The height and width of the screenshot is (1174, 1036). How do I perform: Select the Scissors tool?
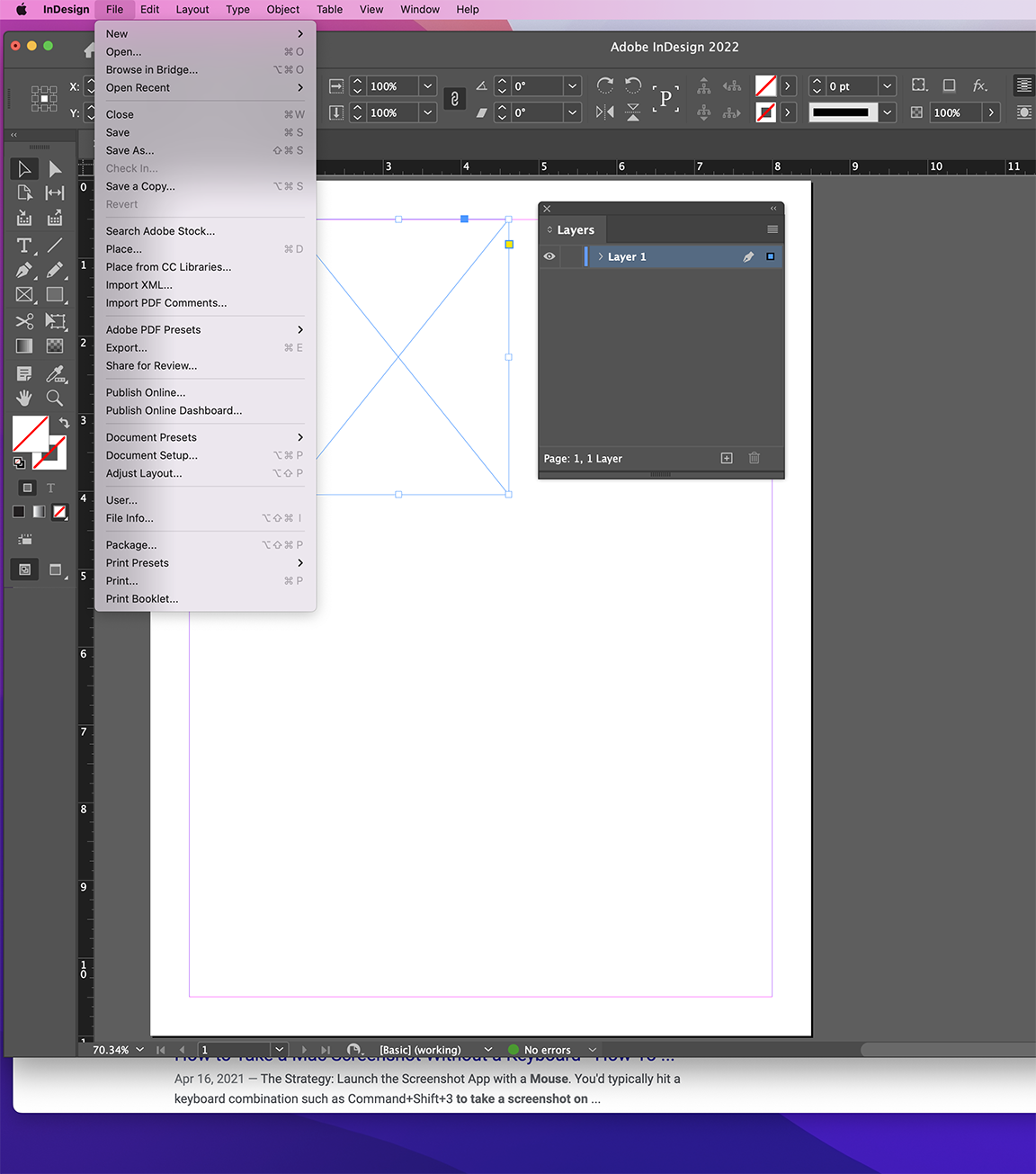tap(23, 321)
